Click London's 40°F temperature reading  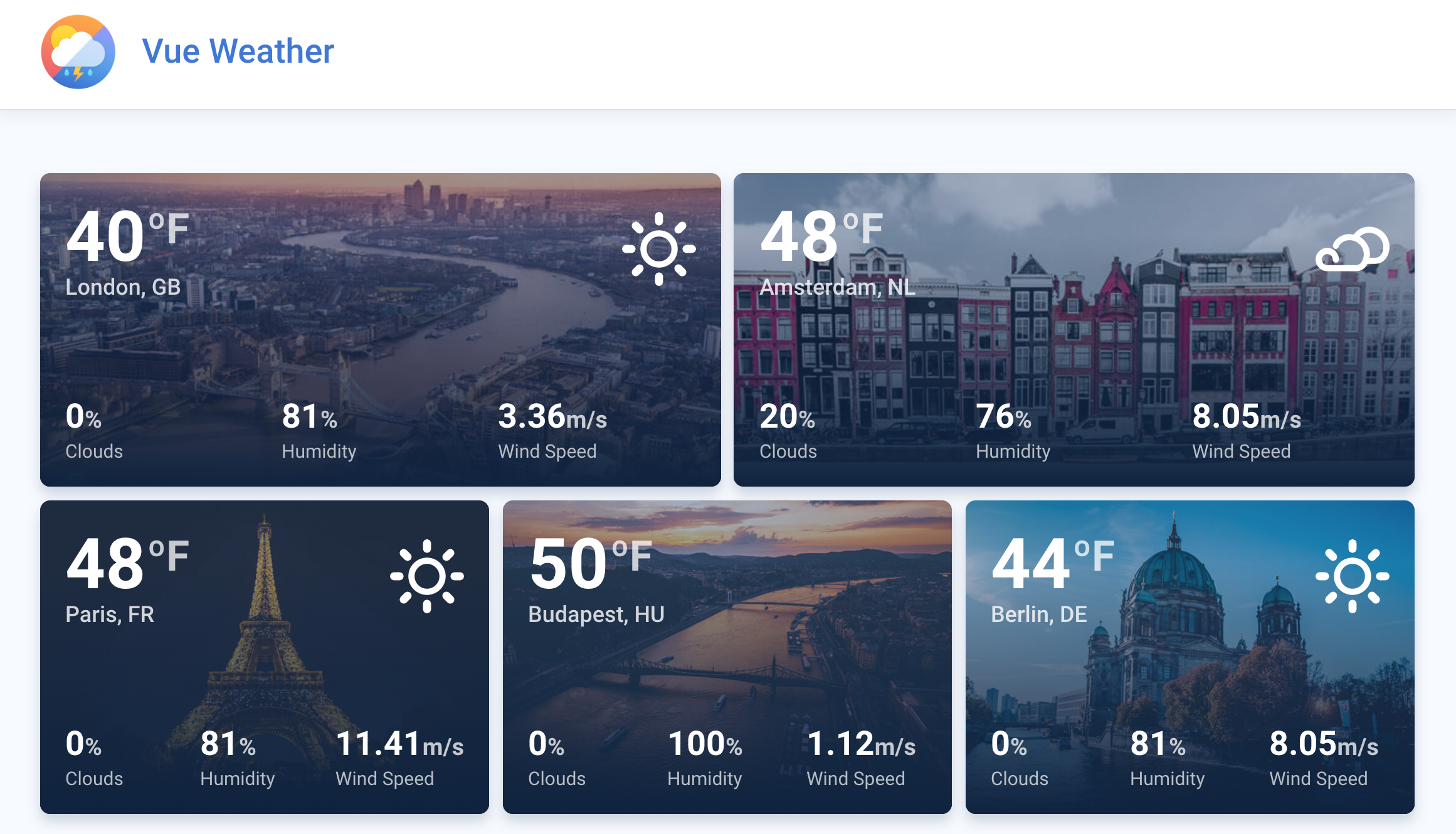[x=127, y=236]
